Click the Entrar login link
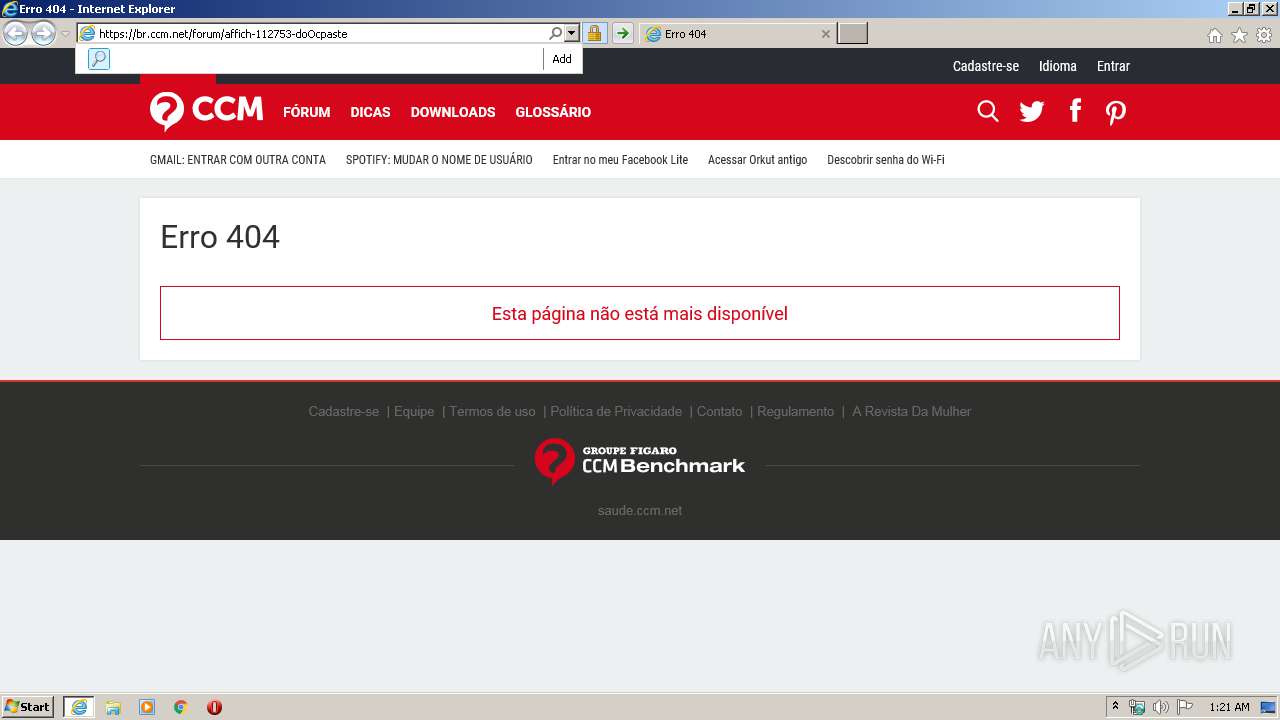 (x=1113, y=66)
